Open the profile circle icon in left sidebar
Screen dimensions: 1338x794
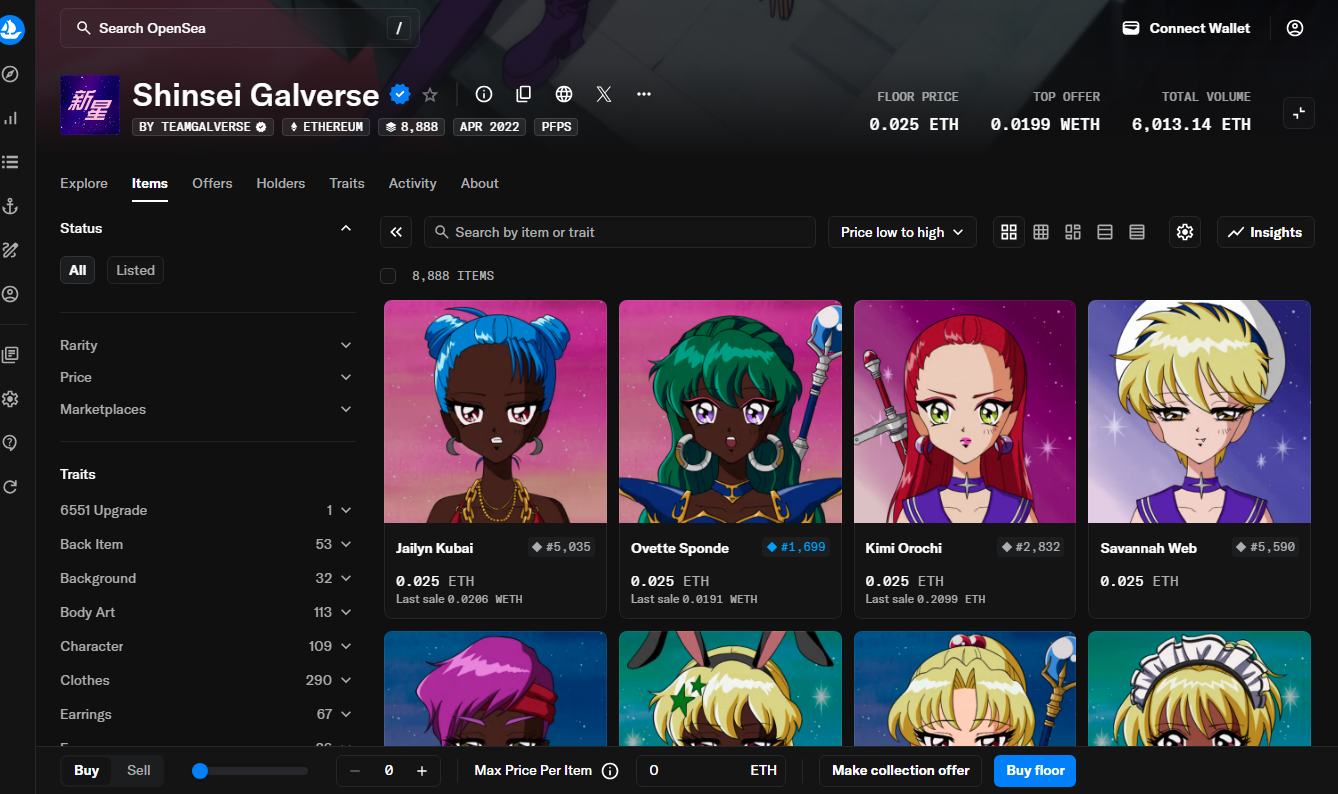11,294
